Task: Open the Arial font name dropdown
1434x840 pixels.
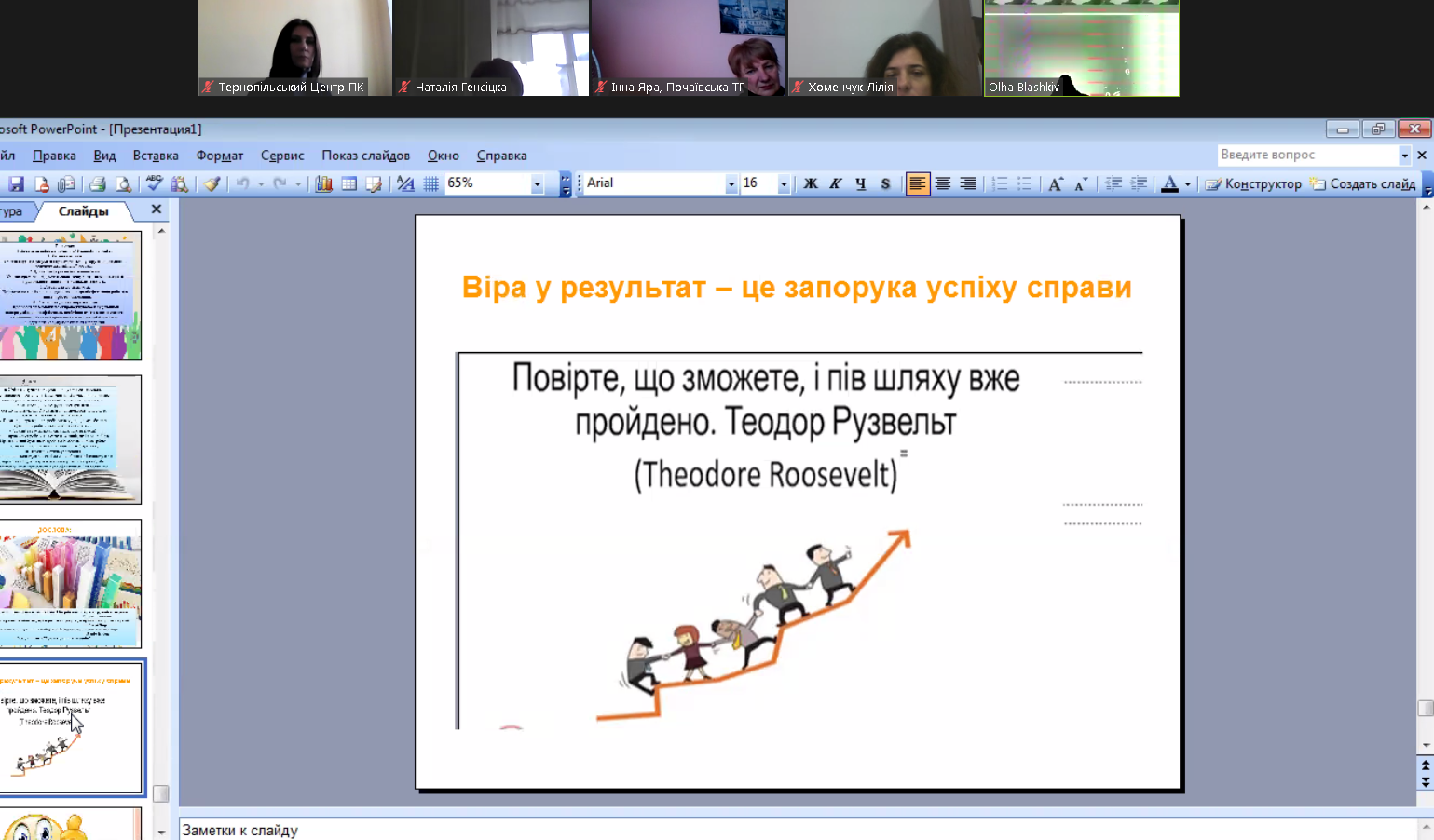Action: [731, 183]
